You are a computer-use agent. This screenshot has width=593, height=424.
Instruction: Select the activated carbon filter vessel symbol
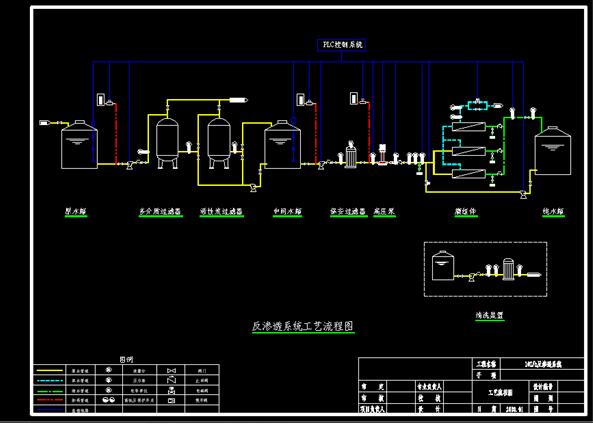(219, 143)
